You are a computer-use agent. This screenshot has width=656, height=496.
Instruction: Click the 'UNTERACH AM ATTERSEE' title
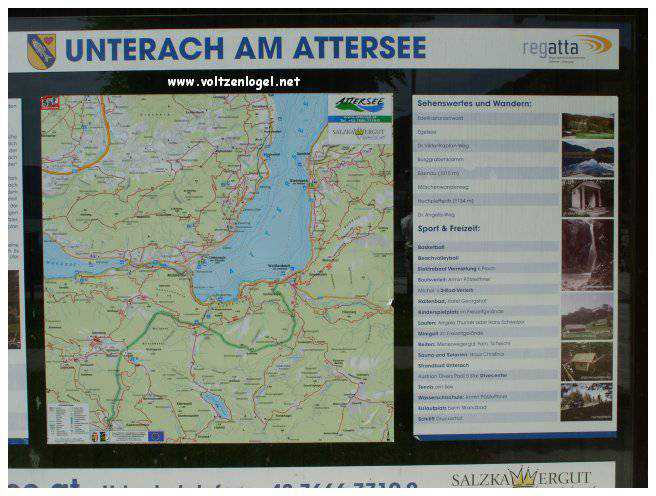pyautogui.click(x=245, y=48)
